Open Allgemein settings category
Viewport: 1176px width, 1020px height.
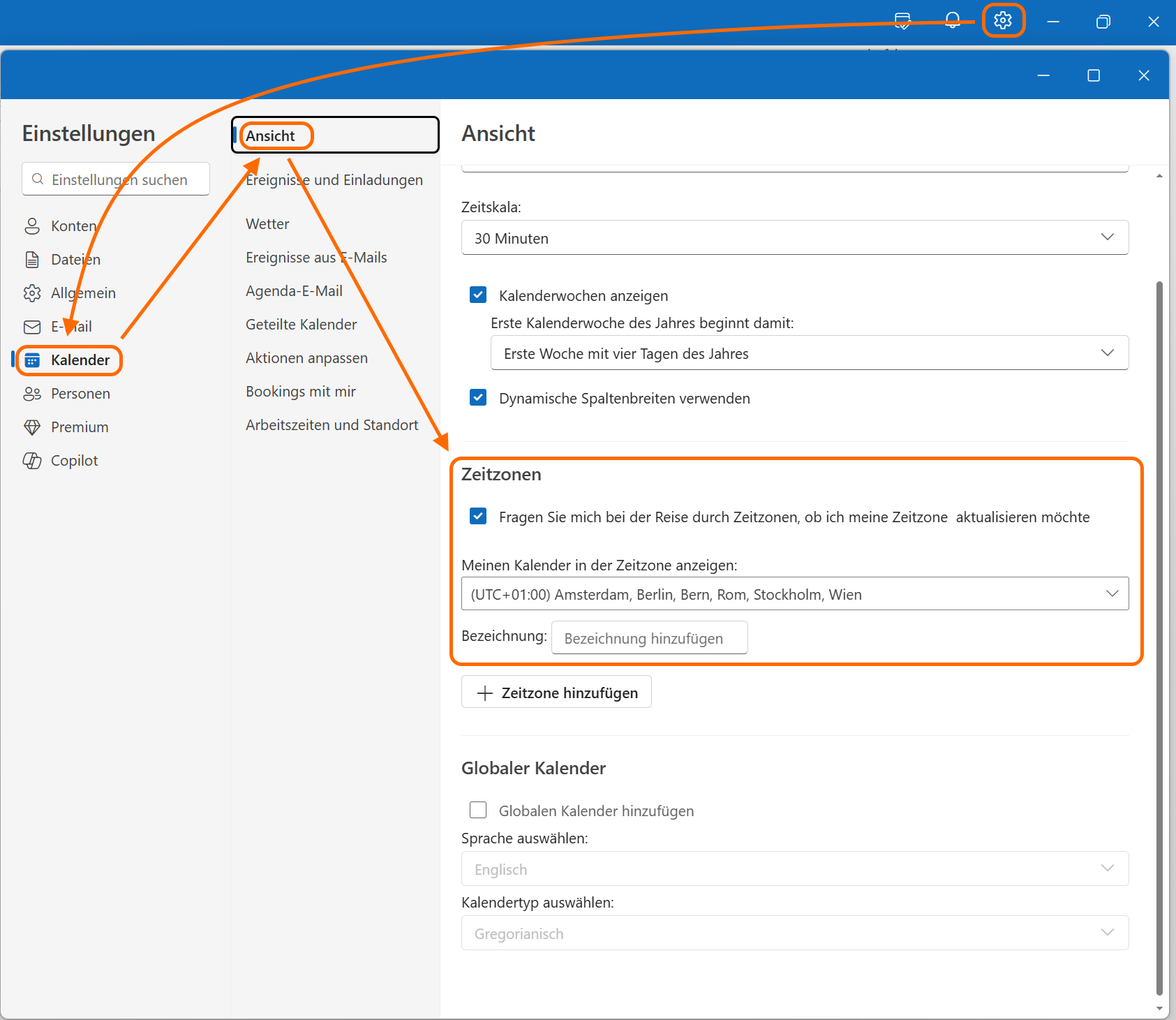[82, 293]
